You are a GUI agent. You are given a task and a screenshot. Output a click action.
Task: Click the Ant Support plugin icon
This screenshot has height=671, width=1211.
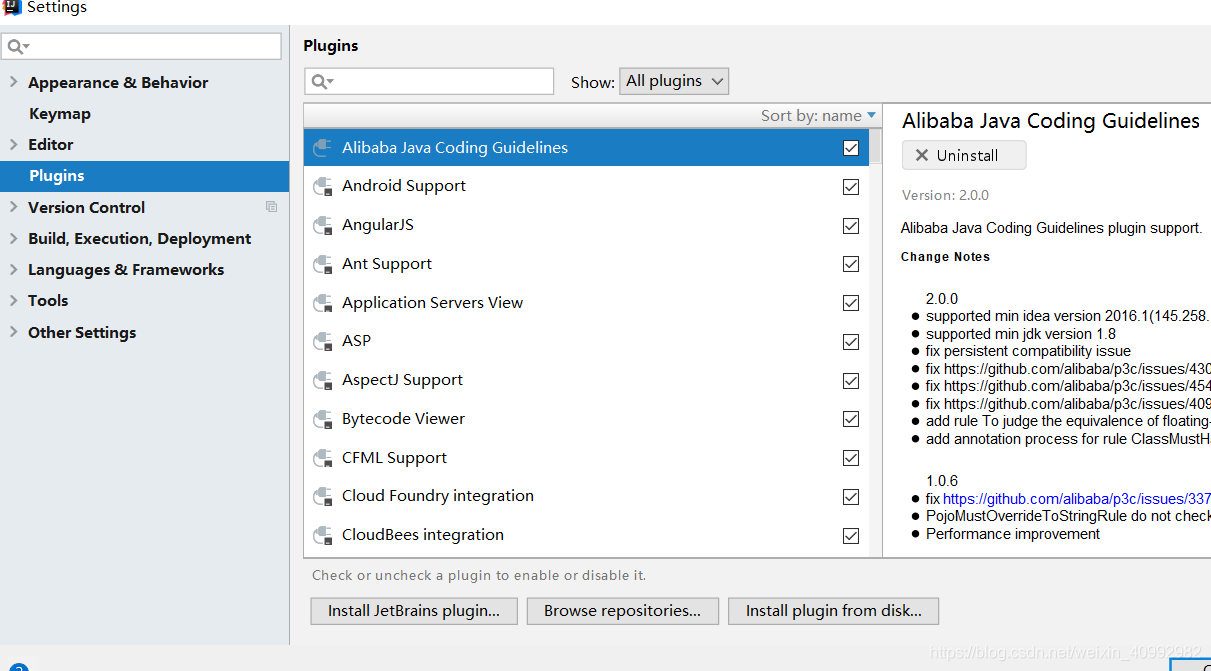click(322, 264)
